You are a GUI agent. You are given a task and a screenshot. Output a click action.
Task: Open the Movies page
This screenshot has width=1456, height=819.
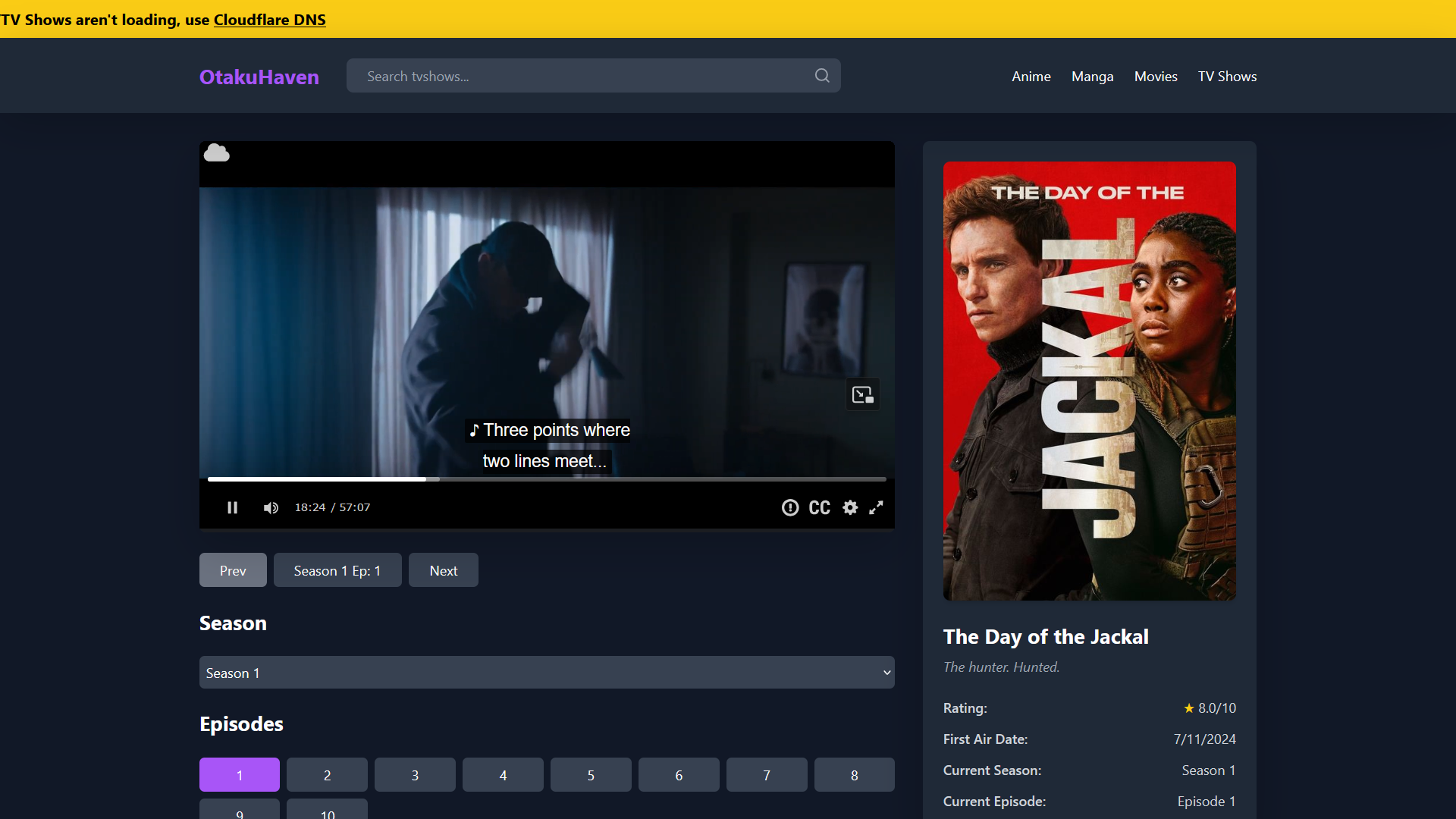pyautogui.click(x=1155, y=77)
